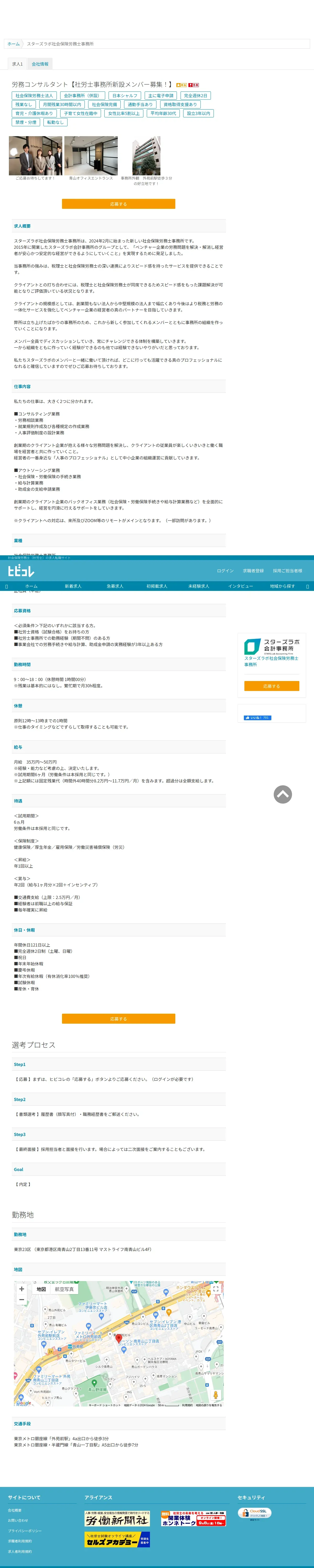Open the 開業体験ホンネトーク banner
314x1568 pixels.
click(193, 1518)
